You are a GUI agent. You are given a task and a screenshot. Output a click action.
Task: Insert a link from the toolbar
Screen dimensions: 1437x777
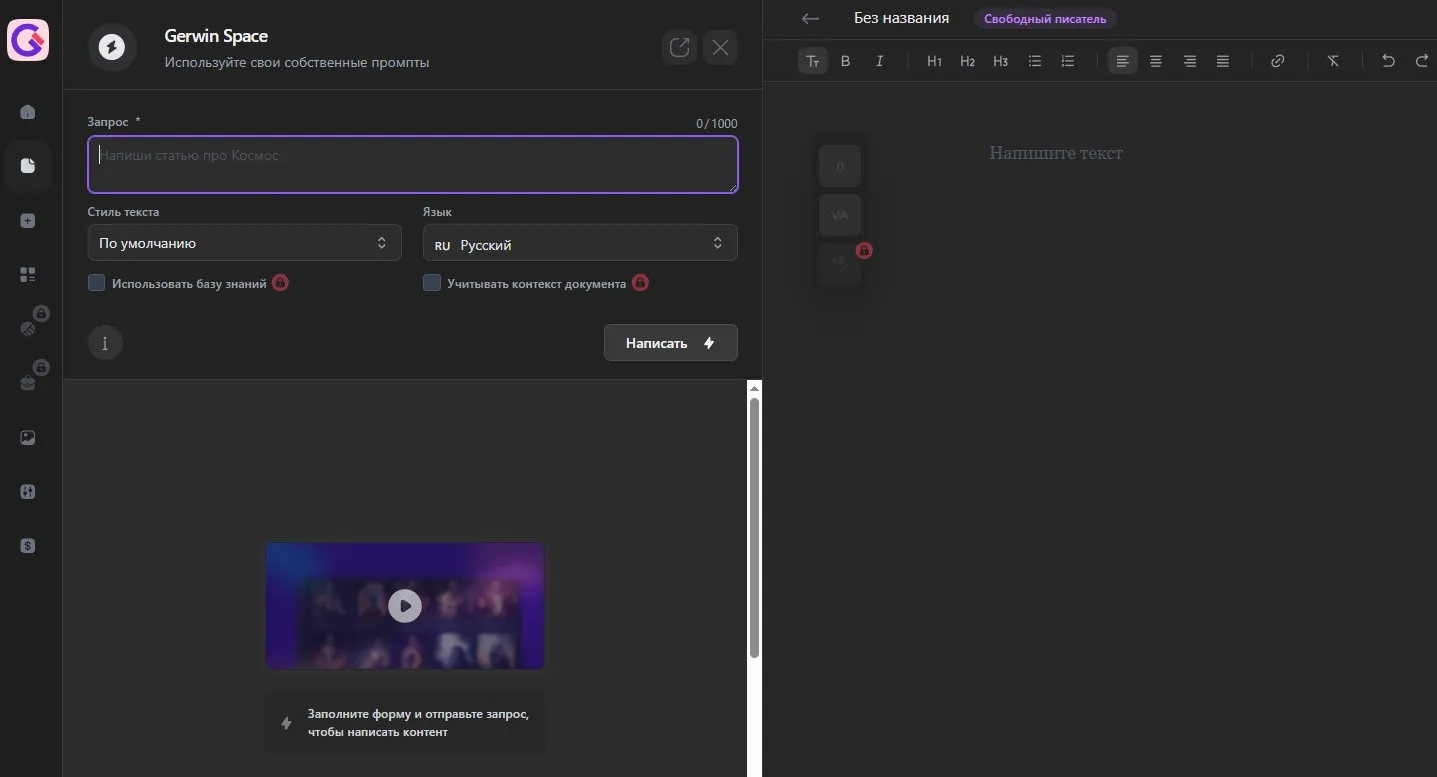[1277, 61]
